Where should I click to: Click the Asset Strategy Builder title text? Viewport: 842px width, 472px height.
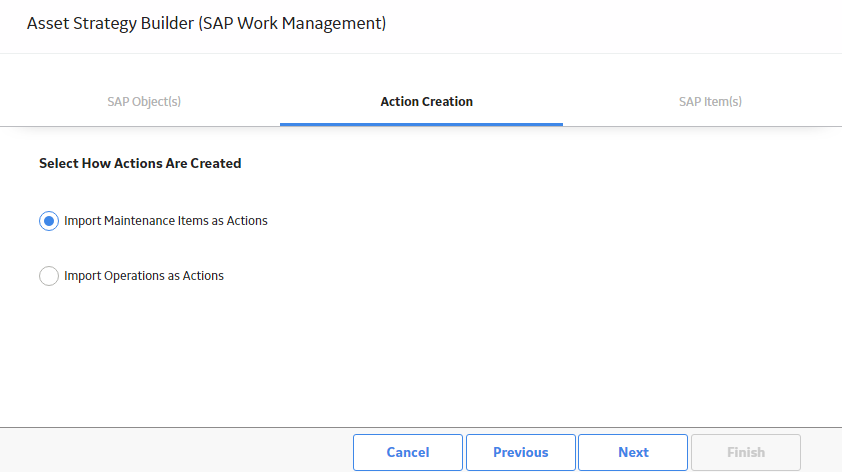(206, 23)
